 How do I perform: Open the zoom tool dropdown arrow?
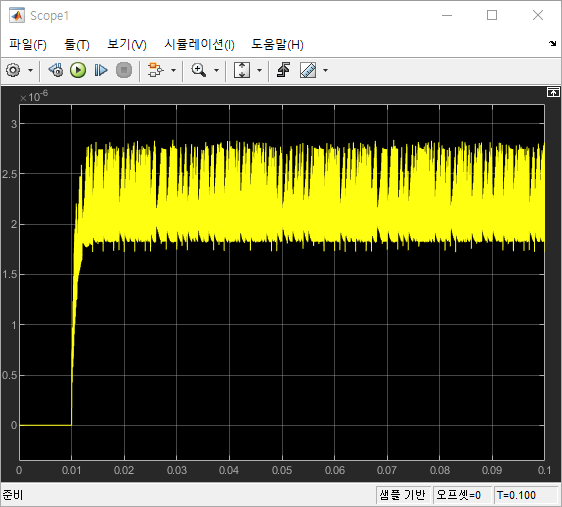point(216,70)
